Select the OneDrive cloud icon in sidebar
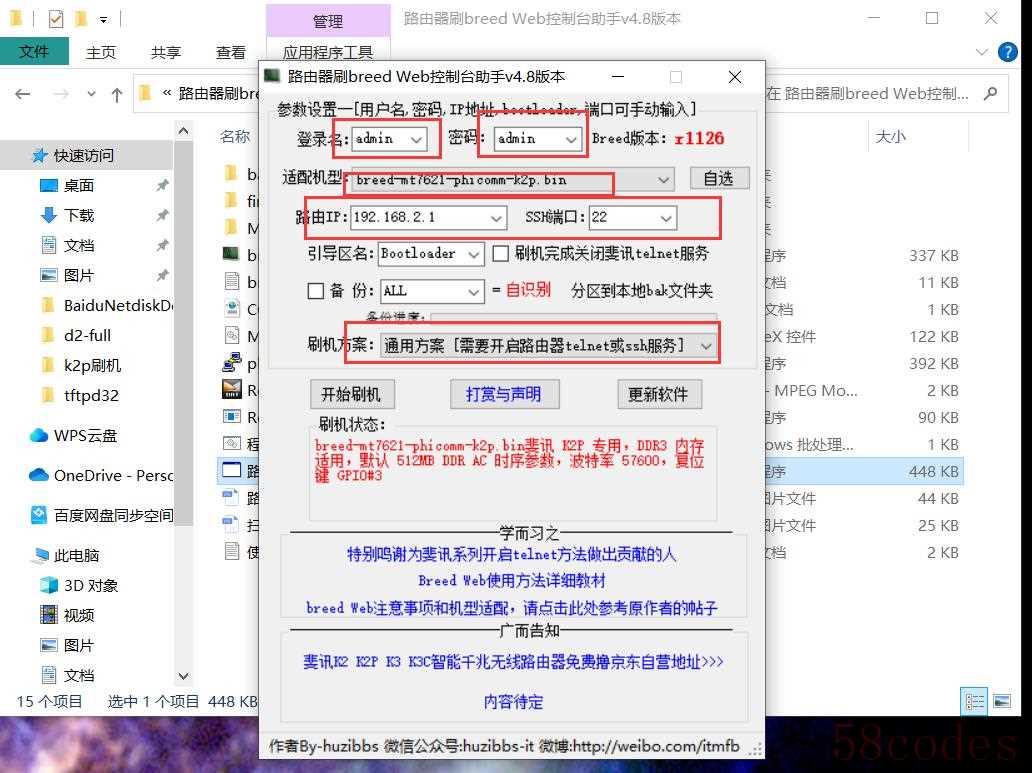This screenshot has height=773, width=1032. pyautogui.click(x=39, y=475)
